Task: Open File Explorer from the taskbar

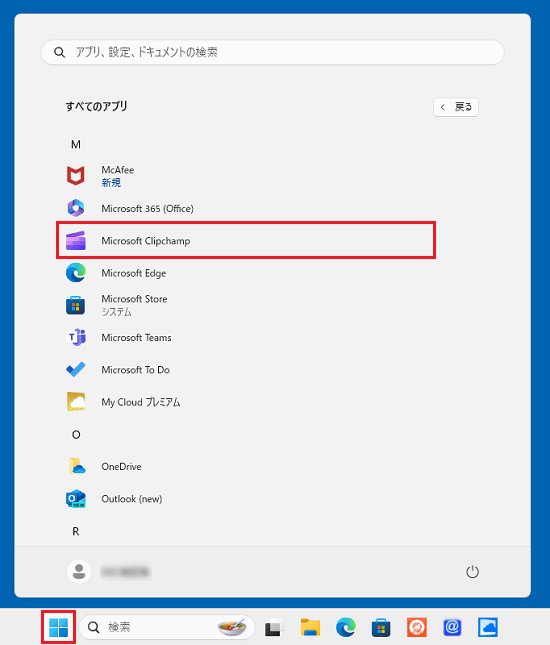Action: click(310, 627)
